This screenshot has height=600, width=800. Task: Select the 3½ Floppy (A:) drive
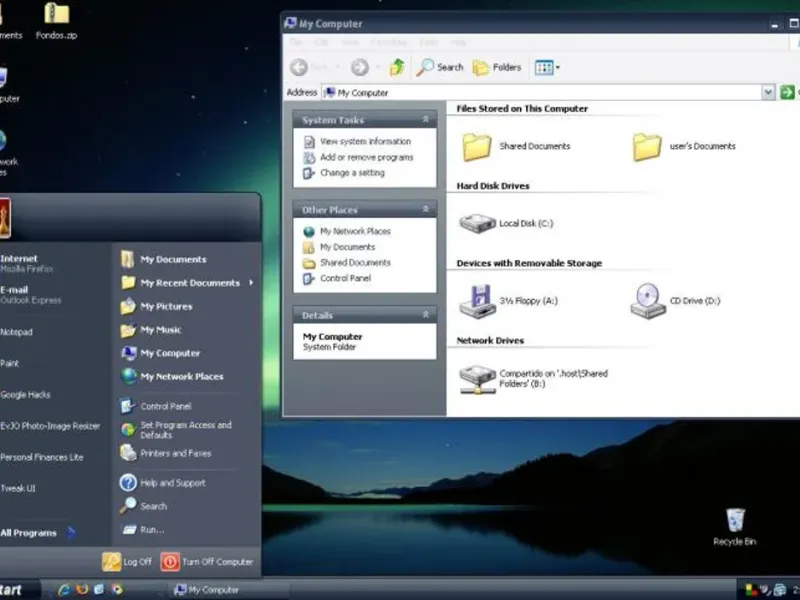point(478,301)
